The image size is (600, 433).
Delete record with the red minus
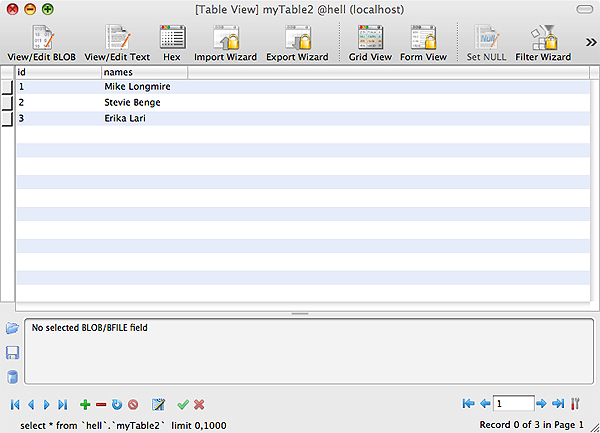point(101,405)
